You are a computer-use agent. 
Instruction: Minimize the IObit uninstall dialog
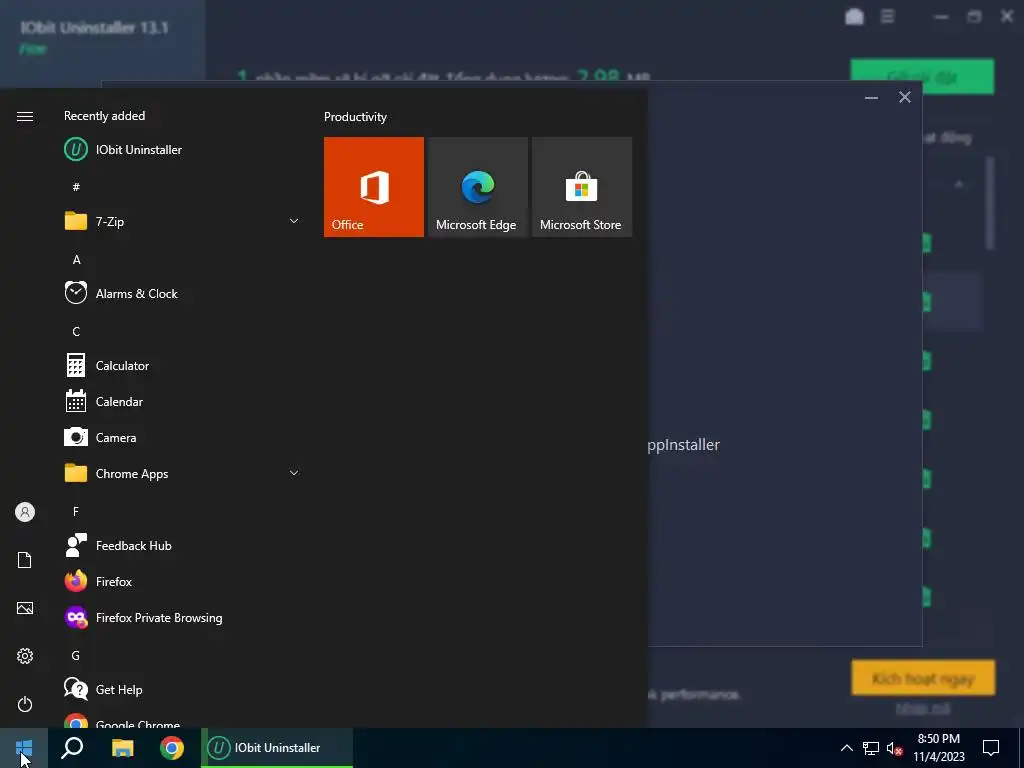point(871,98)
